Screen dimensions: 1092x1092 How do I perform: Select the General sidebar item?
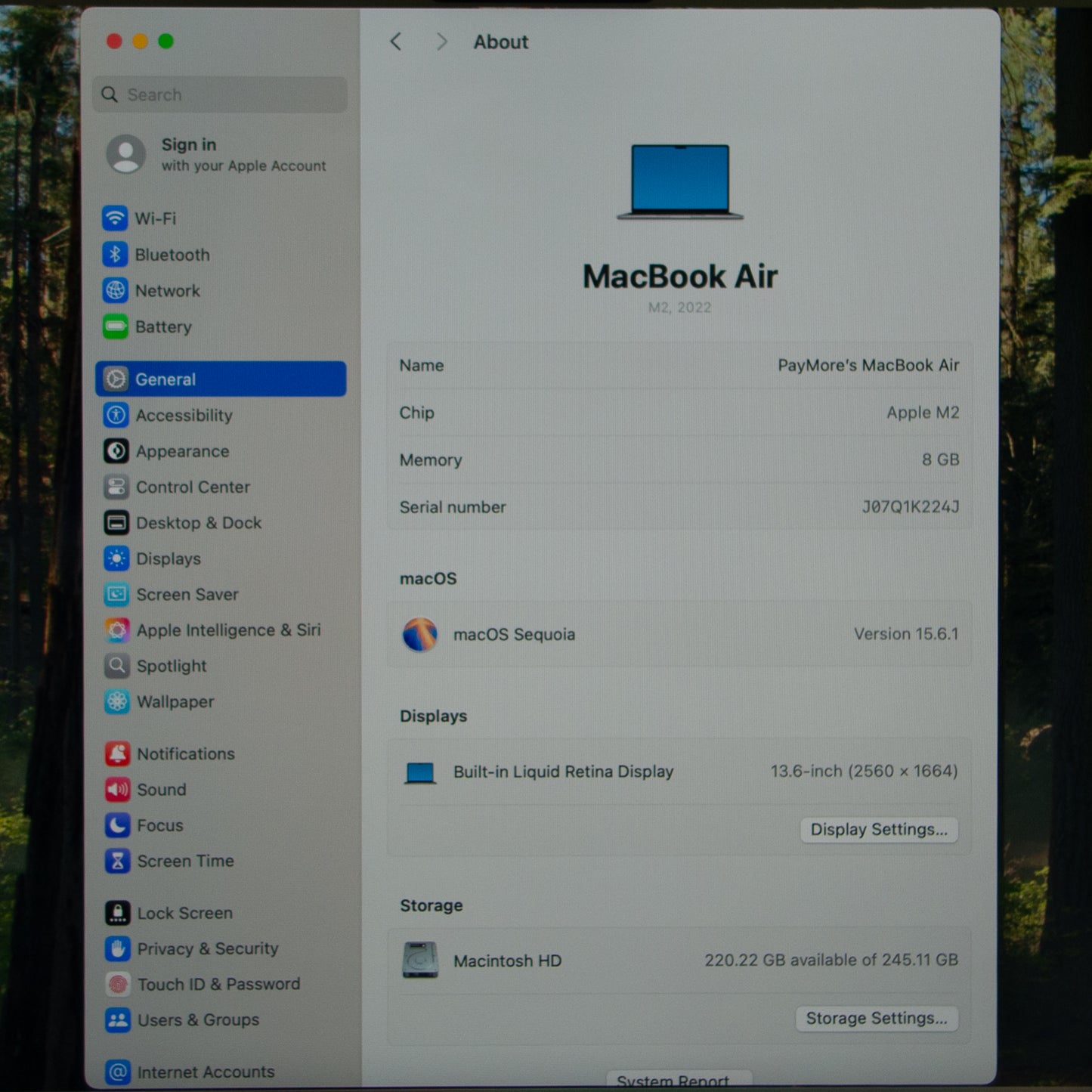coord(221,379)
